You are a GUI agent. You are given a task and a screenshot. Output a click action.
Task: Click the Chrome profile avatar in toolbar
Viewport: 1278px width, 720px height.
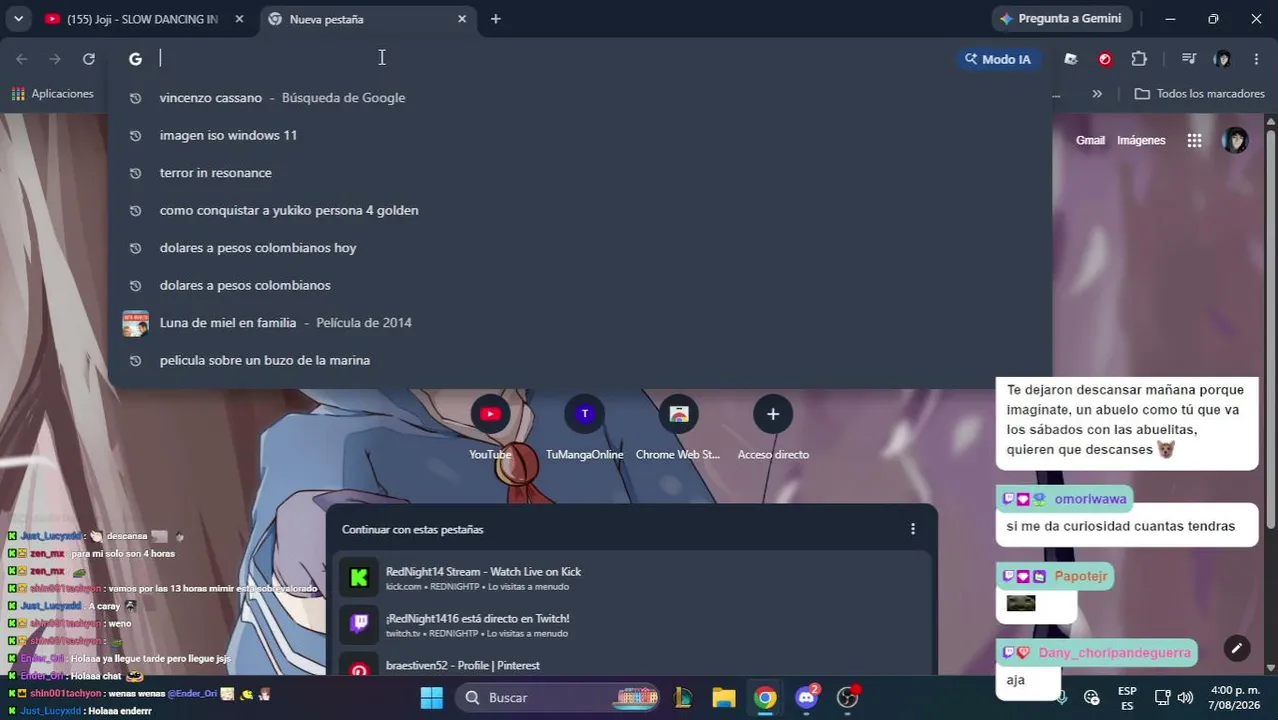pyautogui.click(x=1222, y=59)
